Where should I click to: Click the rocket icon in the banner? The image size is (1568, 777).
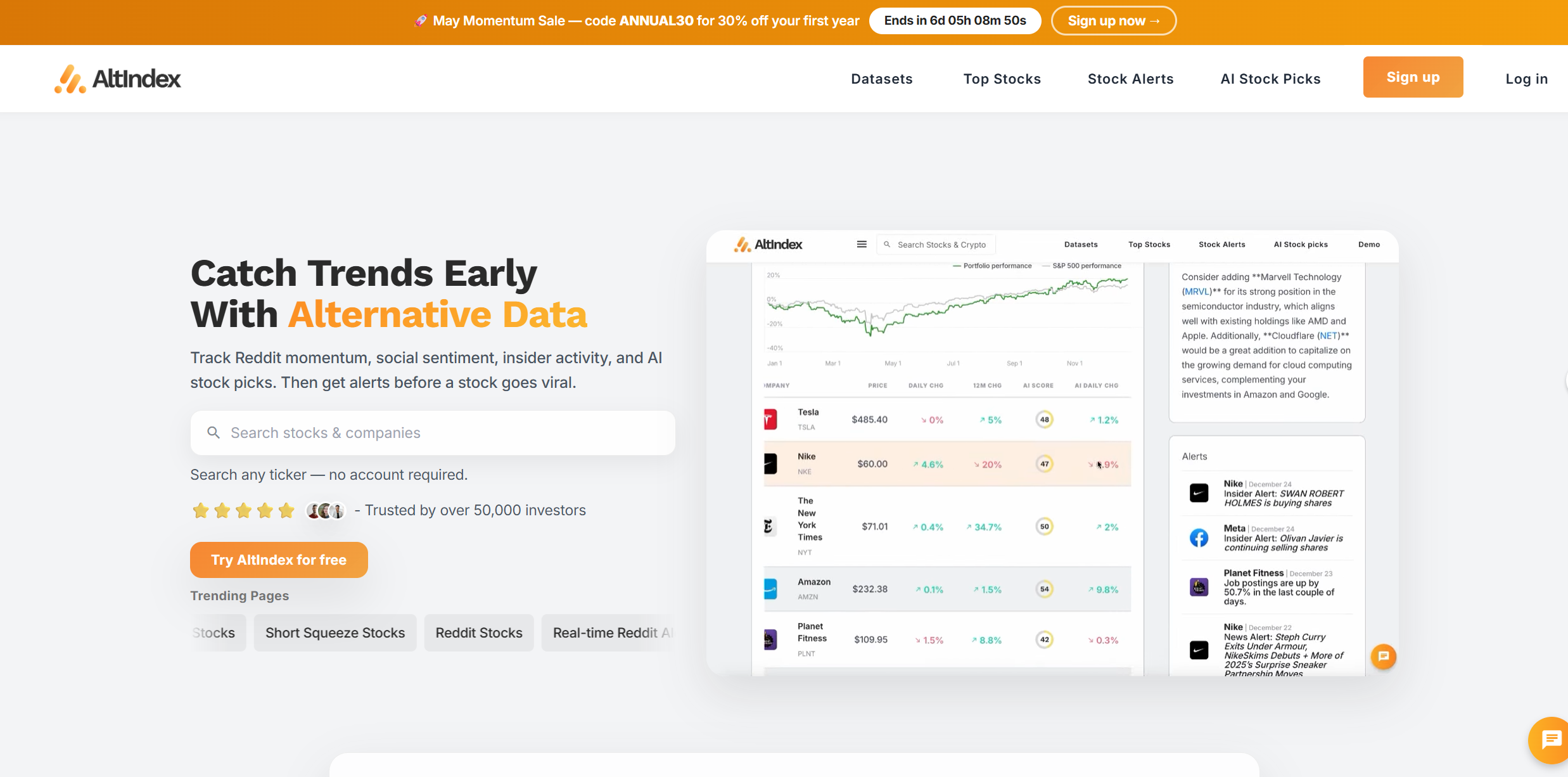tap(421, 21)
